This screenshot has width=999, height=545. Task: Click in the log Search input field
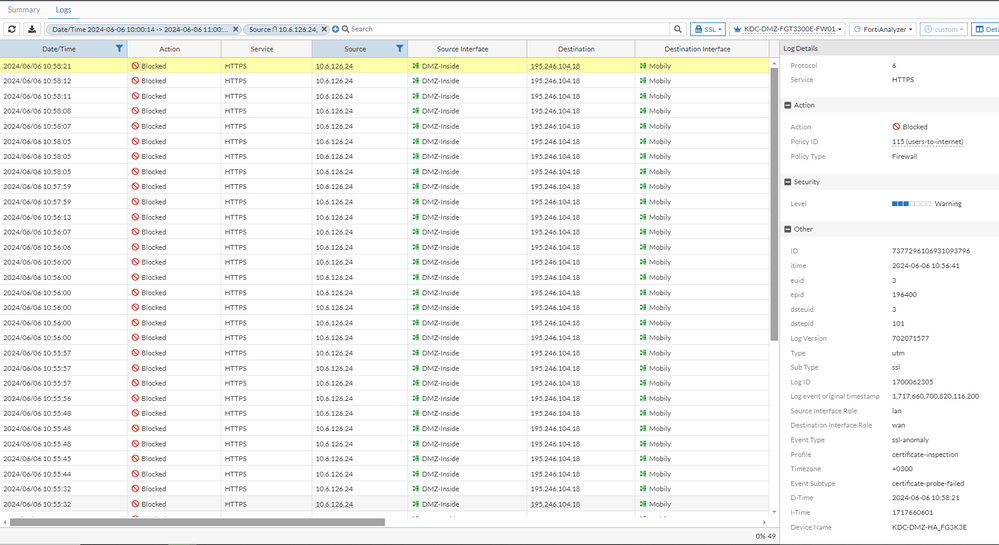point(500,30)
